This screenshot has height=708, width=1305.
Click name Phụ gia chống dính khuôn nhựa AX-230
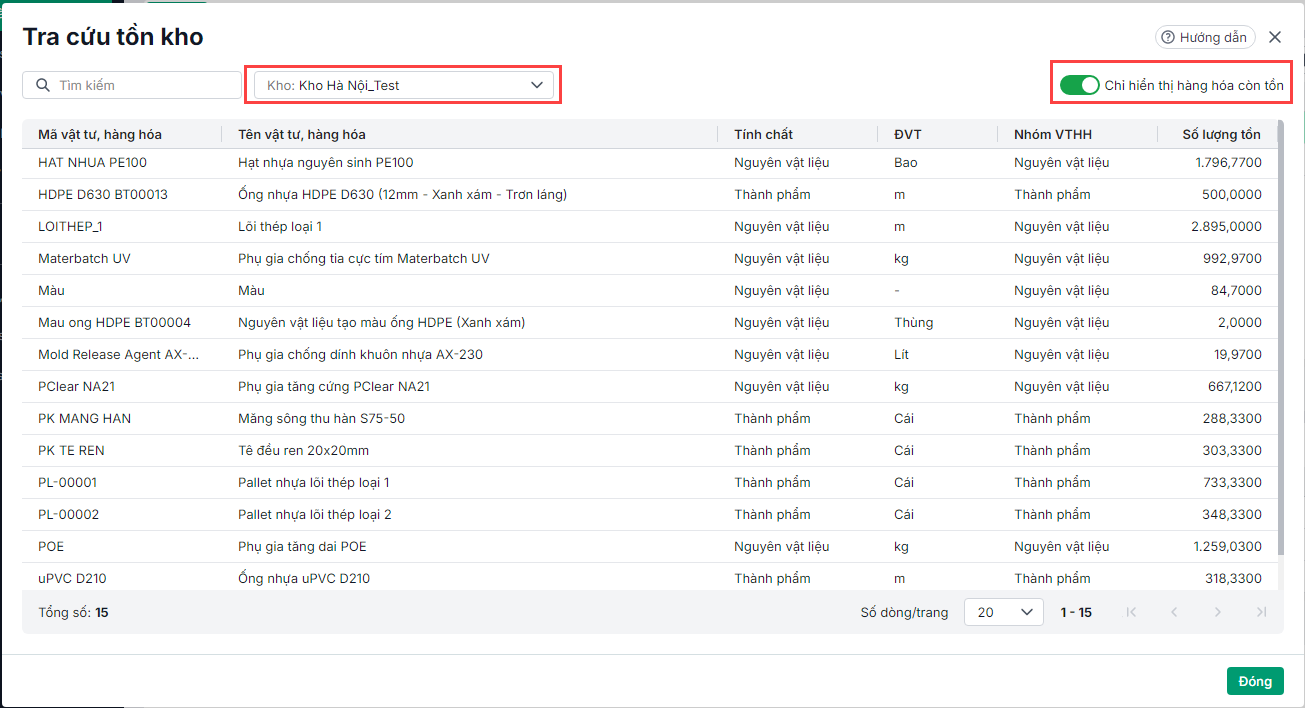(361, 354)
